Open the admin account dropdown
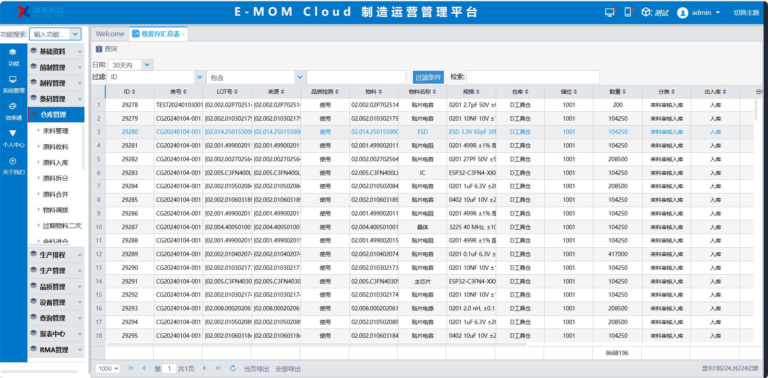The width and height of the screenshot is (768, 378). tap(718, 13)
